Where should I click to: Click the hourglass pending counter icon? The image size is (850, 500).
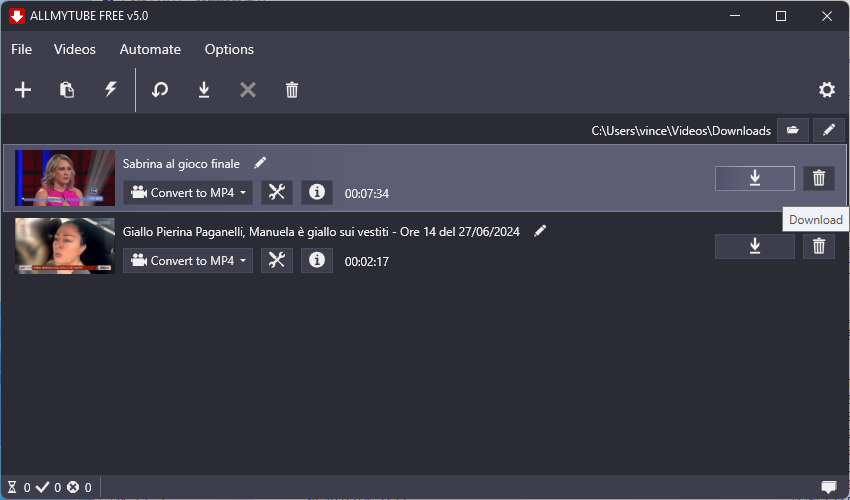tap(12, 488)
